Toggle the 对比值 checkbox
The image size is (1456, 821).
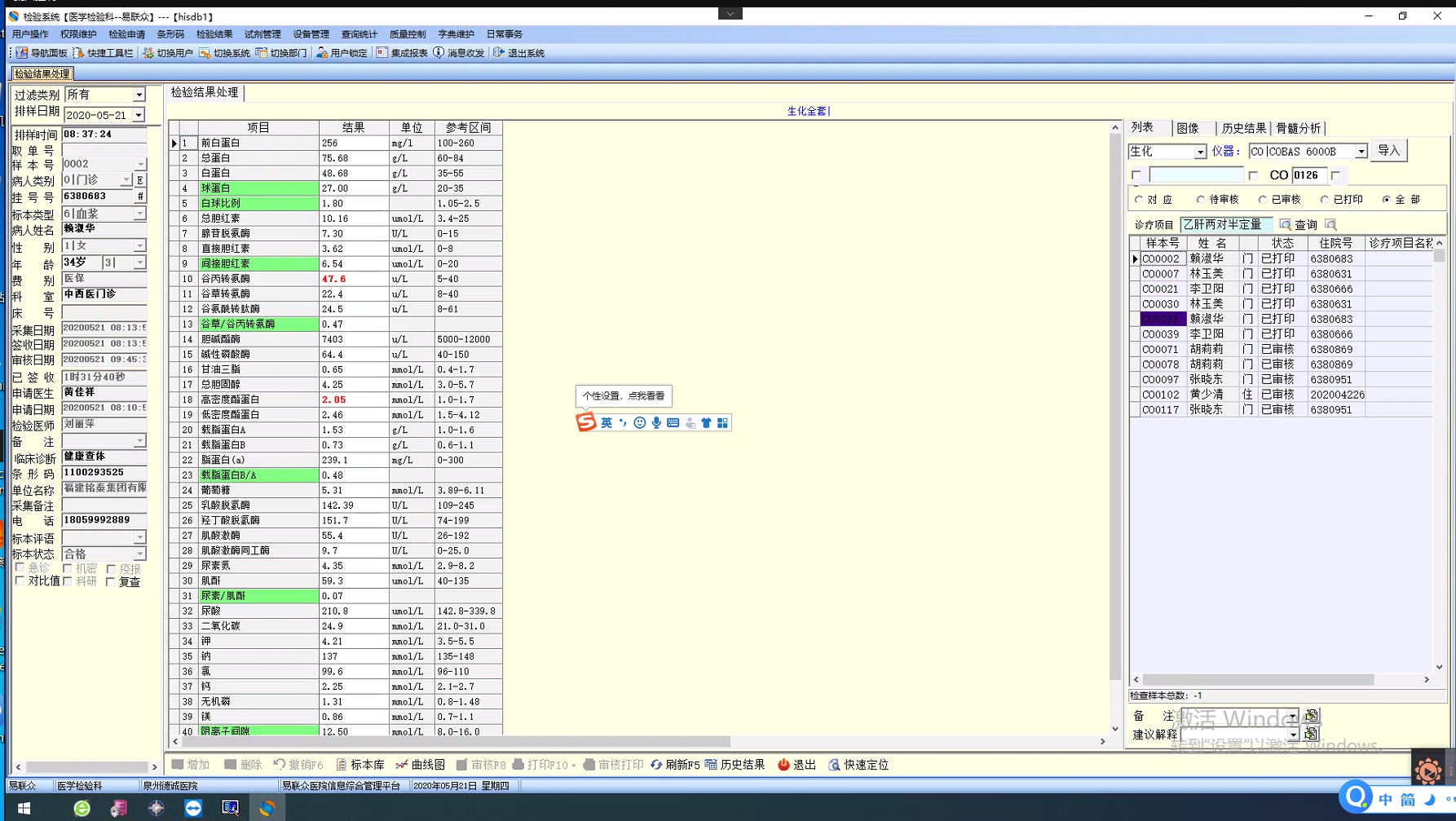20,581
